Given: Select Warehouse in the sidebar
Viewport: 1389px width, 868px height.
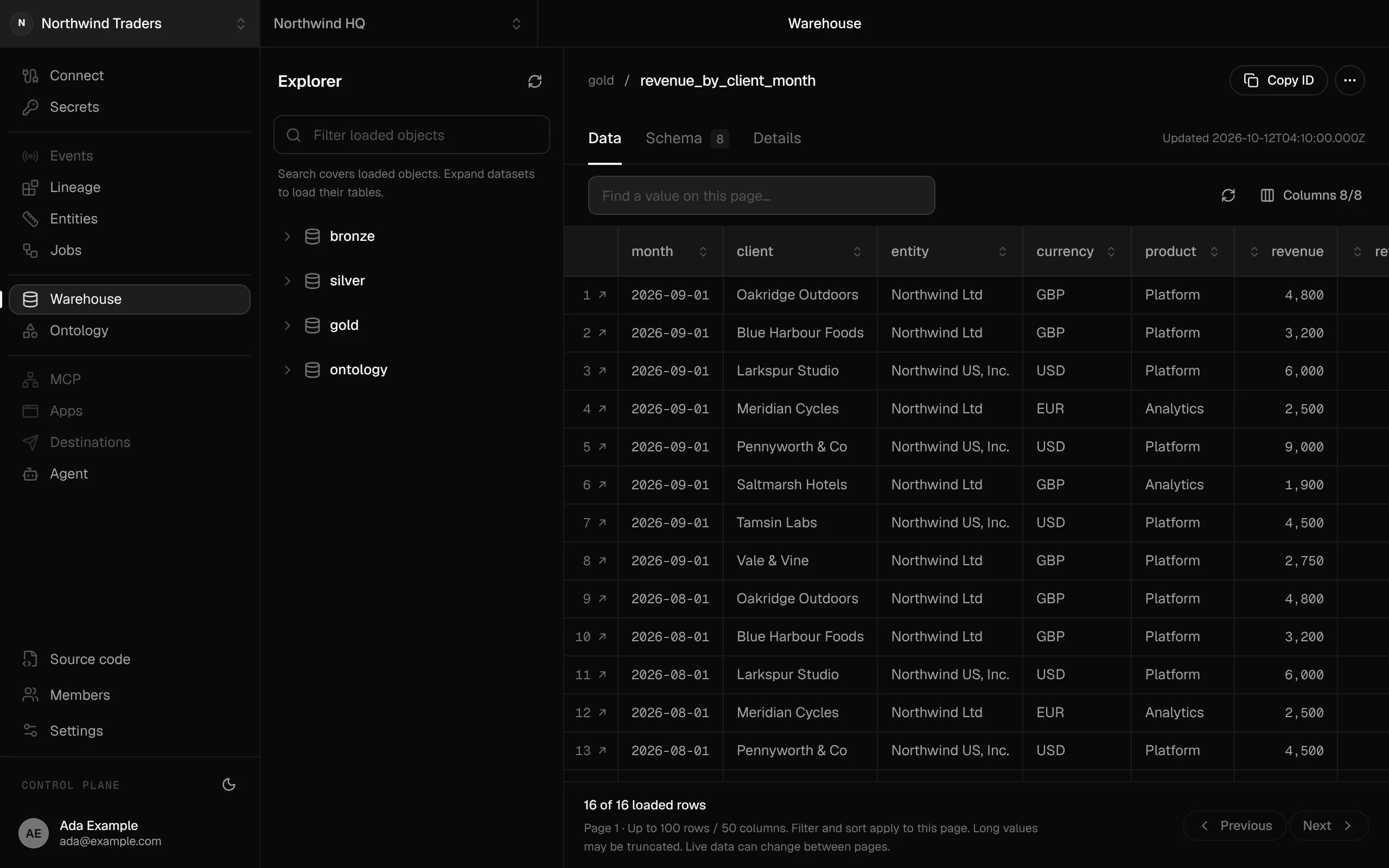Looking at the screenshot, I should (x=130, y=299).
